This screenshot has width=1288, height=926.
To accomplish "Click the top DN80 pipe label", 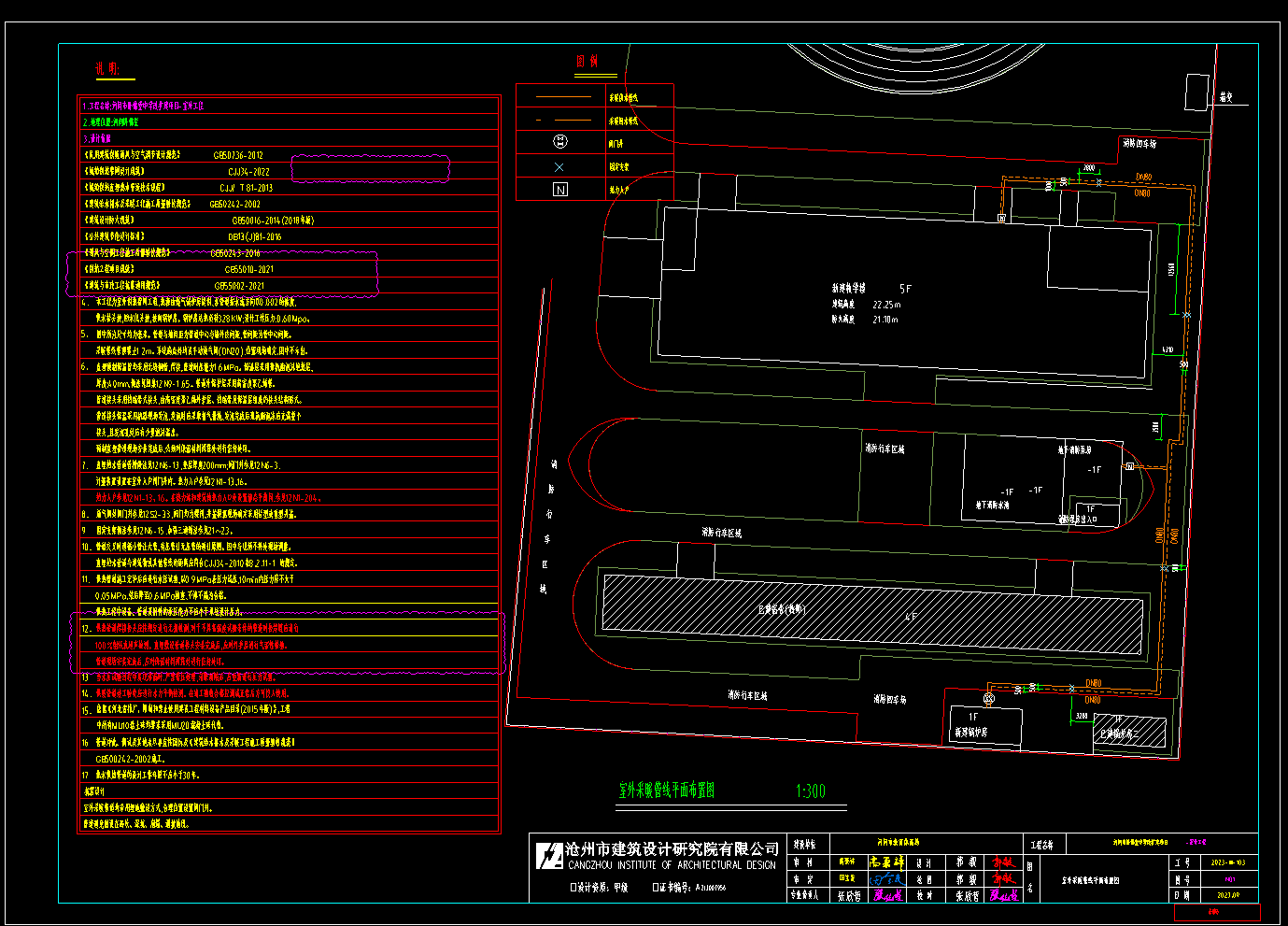I will (x=1144, y=177).
